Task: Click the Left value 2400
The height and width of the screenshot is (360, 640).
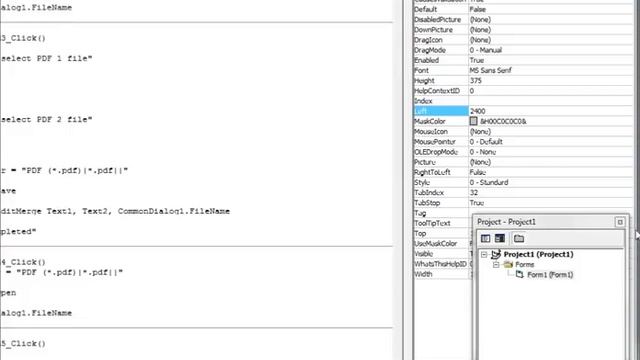Action: pyautogui.click(x=478, y=111)
